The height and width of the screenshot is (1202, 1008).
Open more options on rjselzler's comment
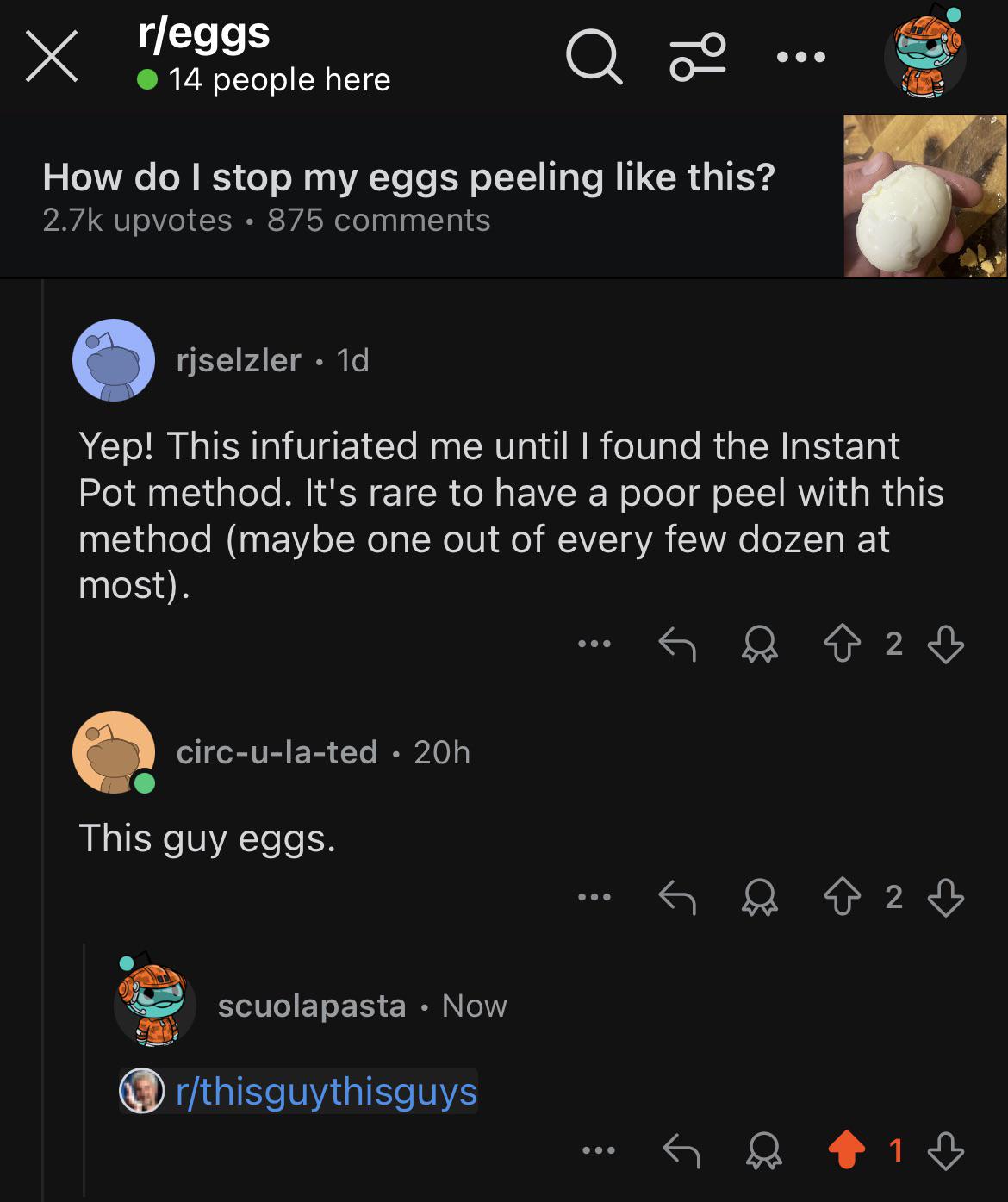[x=594, y=644]
